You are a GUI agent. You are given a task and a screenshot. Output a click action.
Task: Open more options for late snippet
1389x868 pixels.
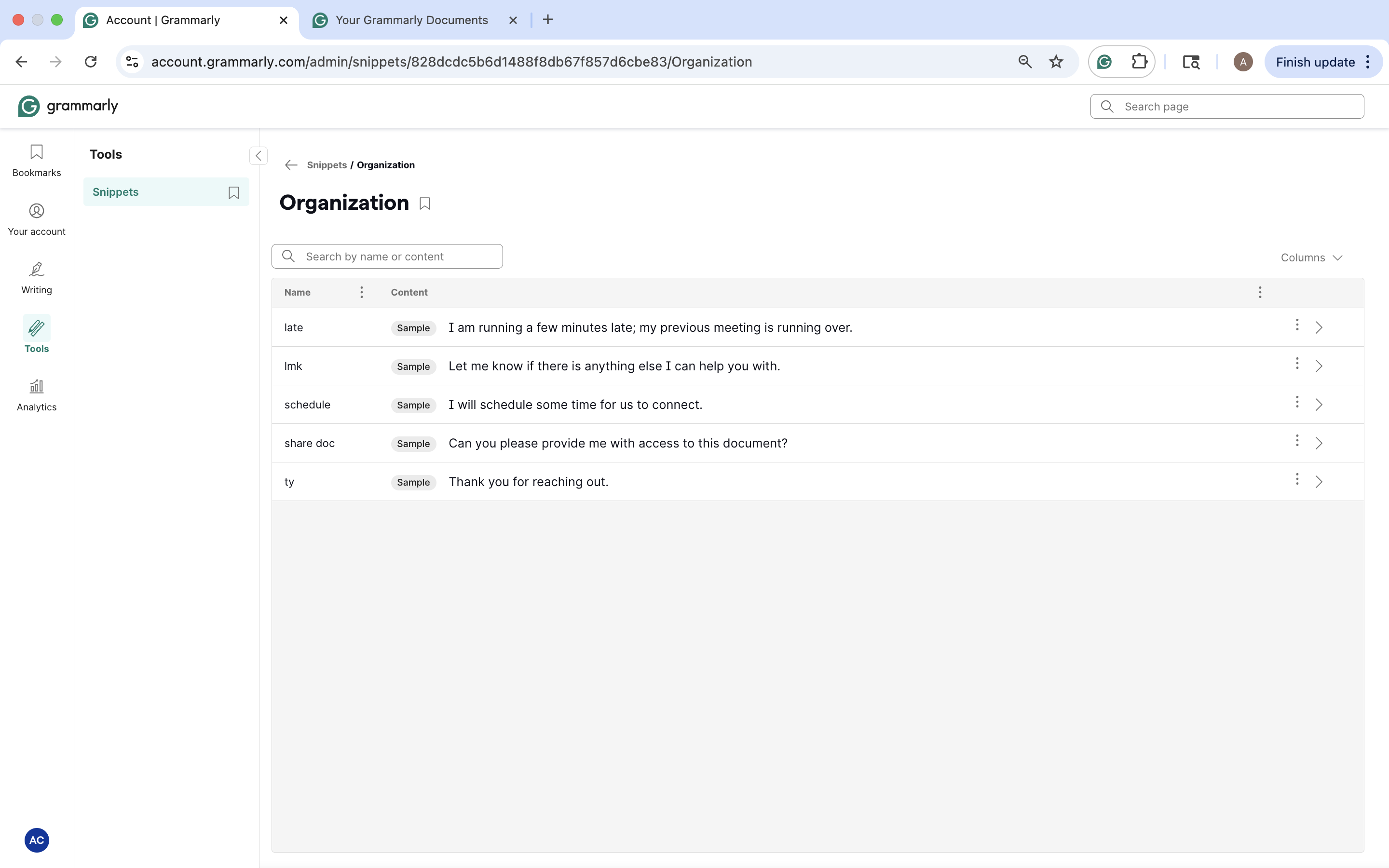click(1296, 325)
